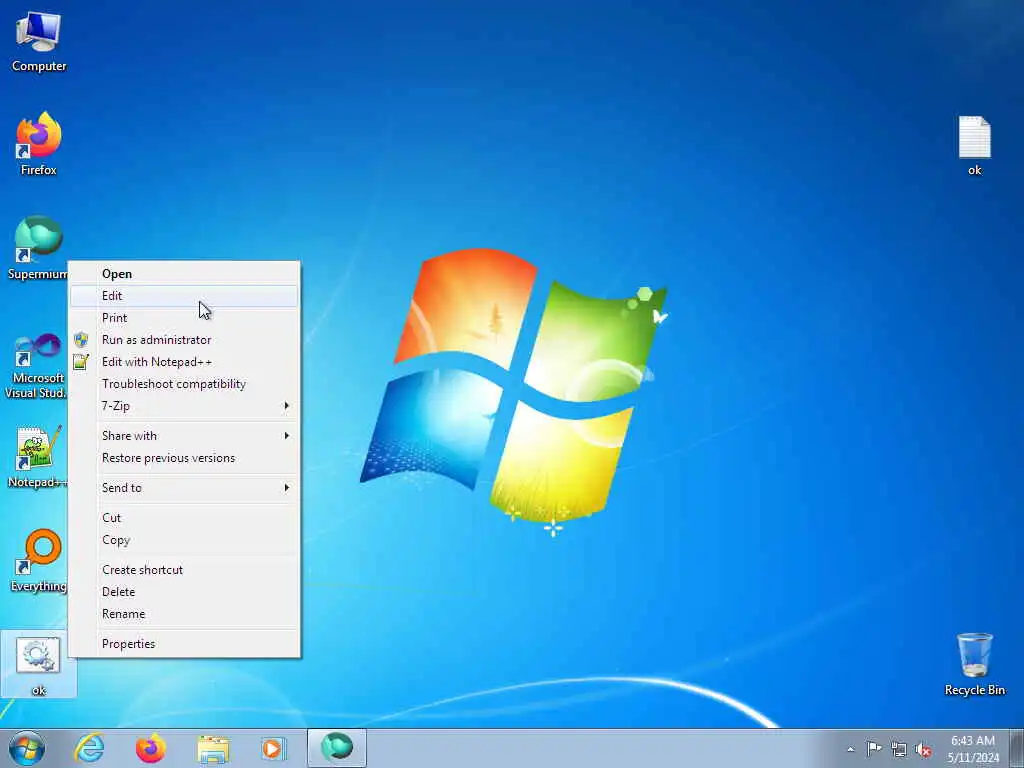The height and width of the screenshot is (768, 1024).
Task: Open Windows Explorer from taskbar
Action: pos(214,749)
